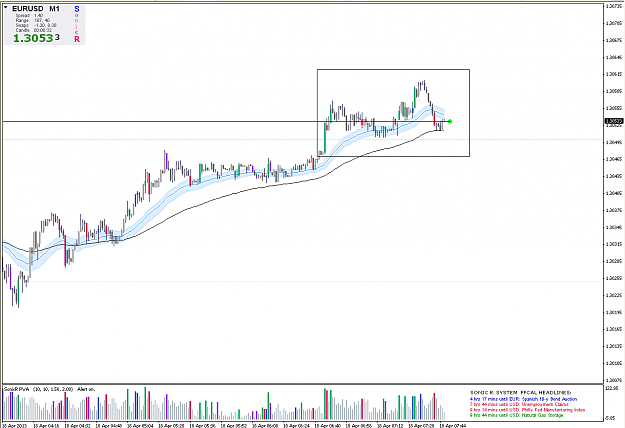Image resolution: width=625 pixels, height=428 pixels.
Task: Click the Candle countdown timer line
Action: pyautogui.click(x=33, y=30)
